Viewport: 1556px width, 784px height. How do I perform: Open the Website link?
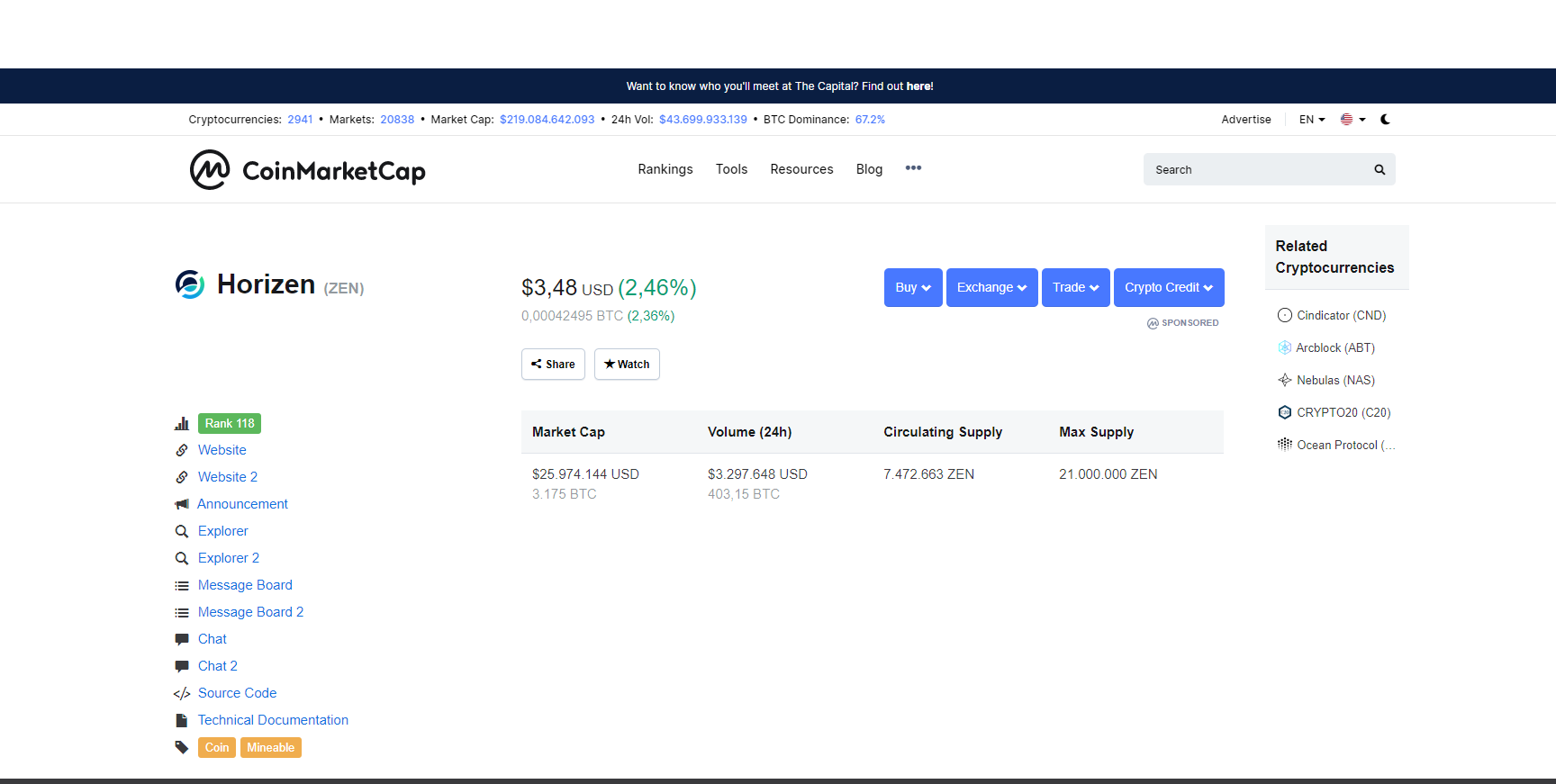click(x=222, y=450)
